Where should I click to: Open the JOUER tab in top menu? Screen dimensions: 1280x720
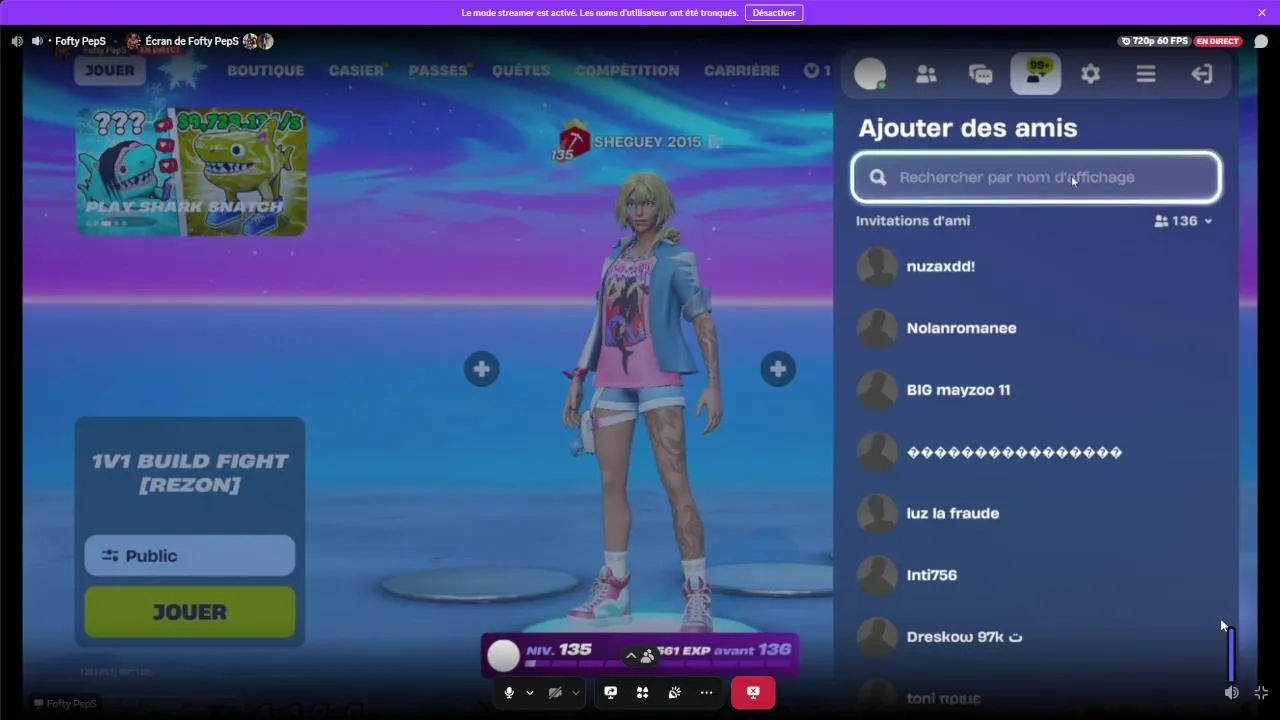(x=109, y=70)
